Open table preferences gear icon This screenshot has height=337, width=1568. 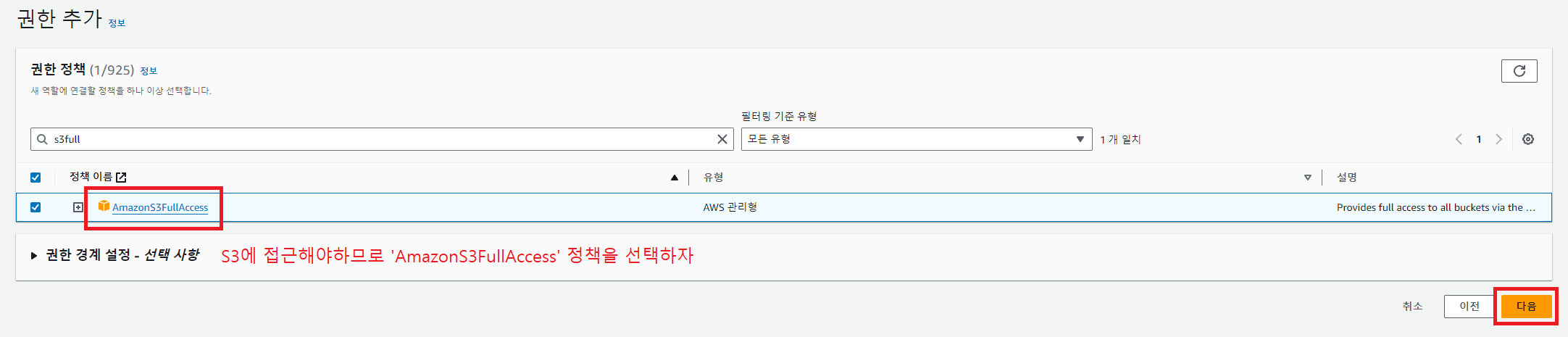1527,139
